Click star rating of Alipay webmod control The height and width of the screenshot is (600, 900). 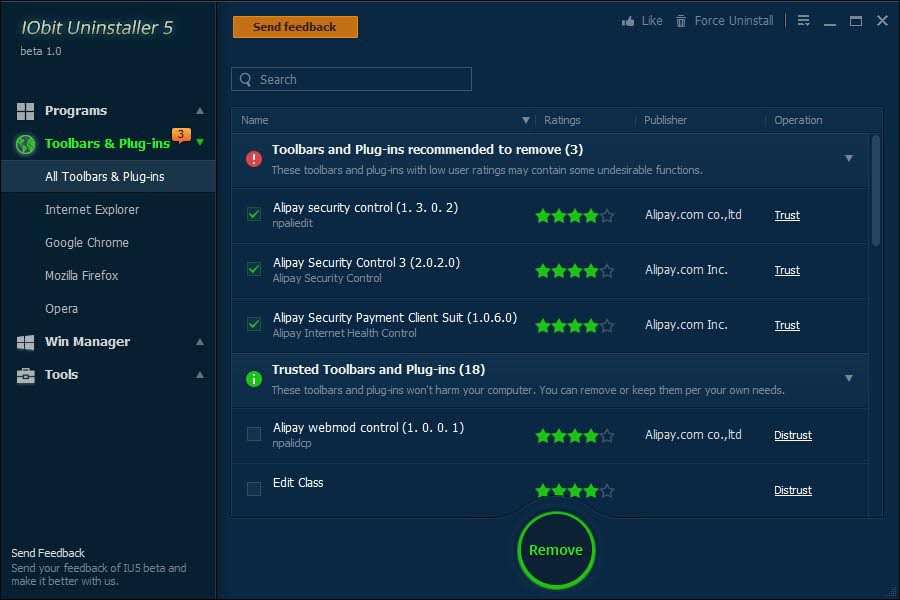[575, 436]
